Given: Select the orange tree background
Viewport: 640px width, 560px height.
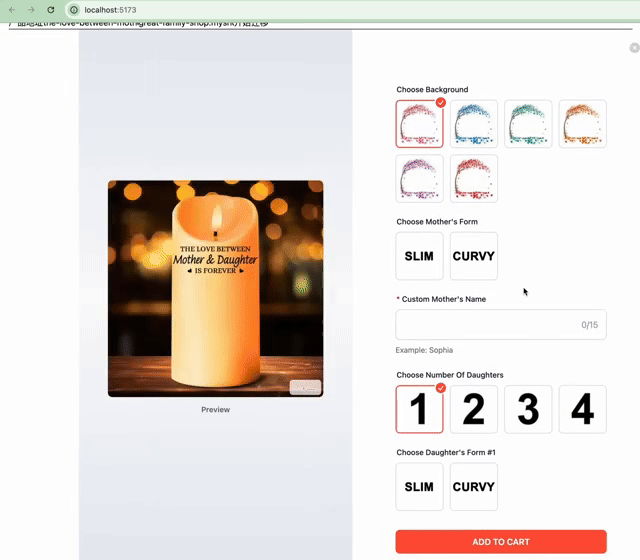Looking at the screenshot, I should coord(582,124).
